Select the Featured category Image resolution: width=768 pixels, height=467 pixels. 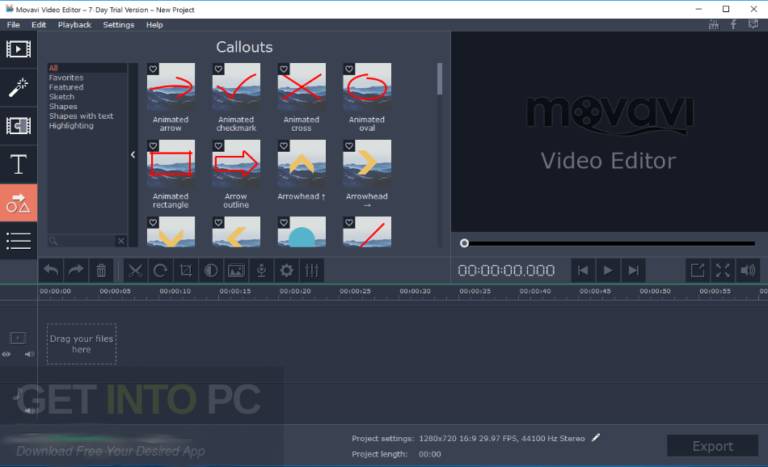point(66,87)
